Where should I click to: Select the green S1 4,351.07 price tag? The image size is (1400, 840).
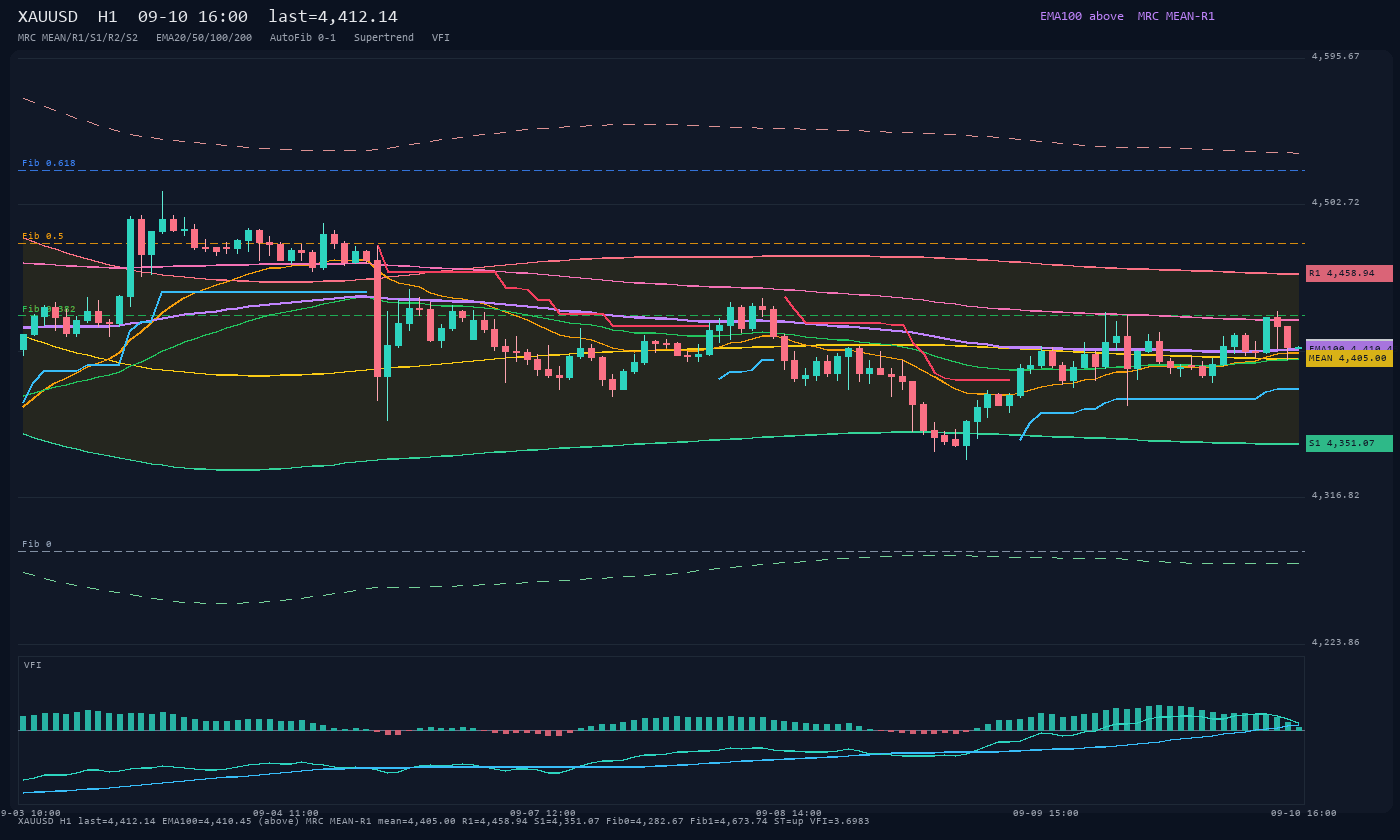[x=1349, y=443]
